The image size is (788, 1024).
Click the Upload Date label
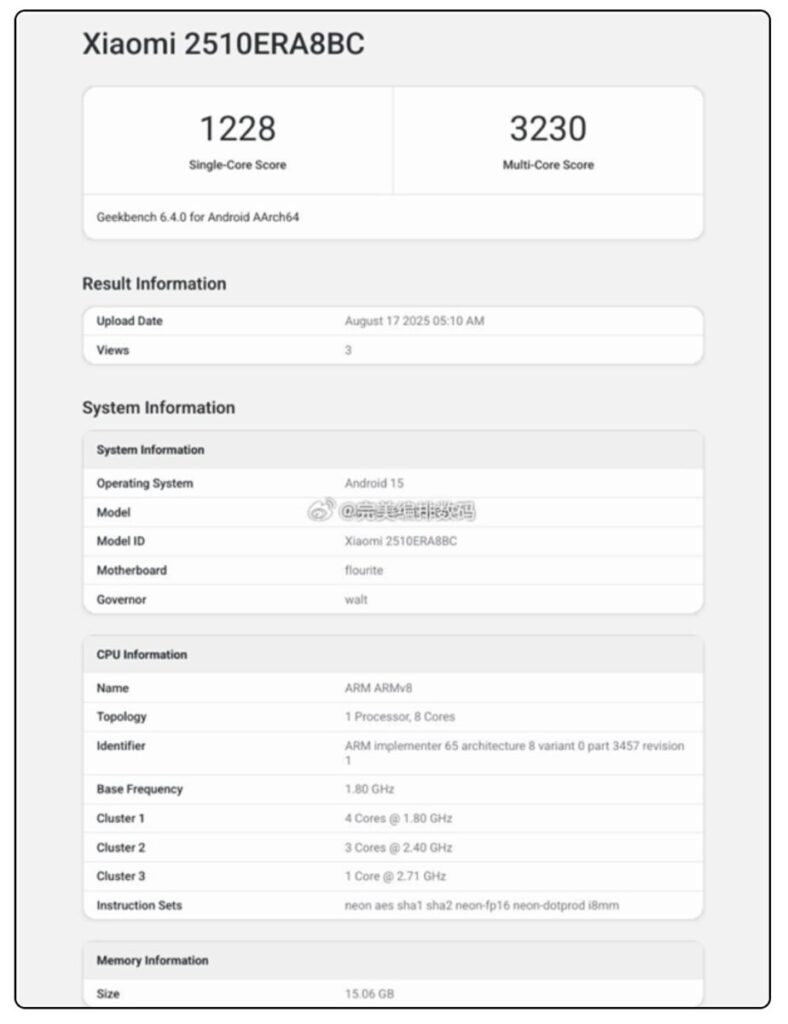point(129,321)
